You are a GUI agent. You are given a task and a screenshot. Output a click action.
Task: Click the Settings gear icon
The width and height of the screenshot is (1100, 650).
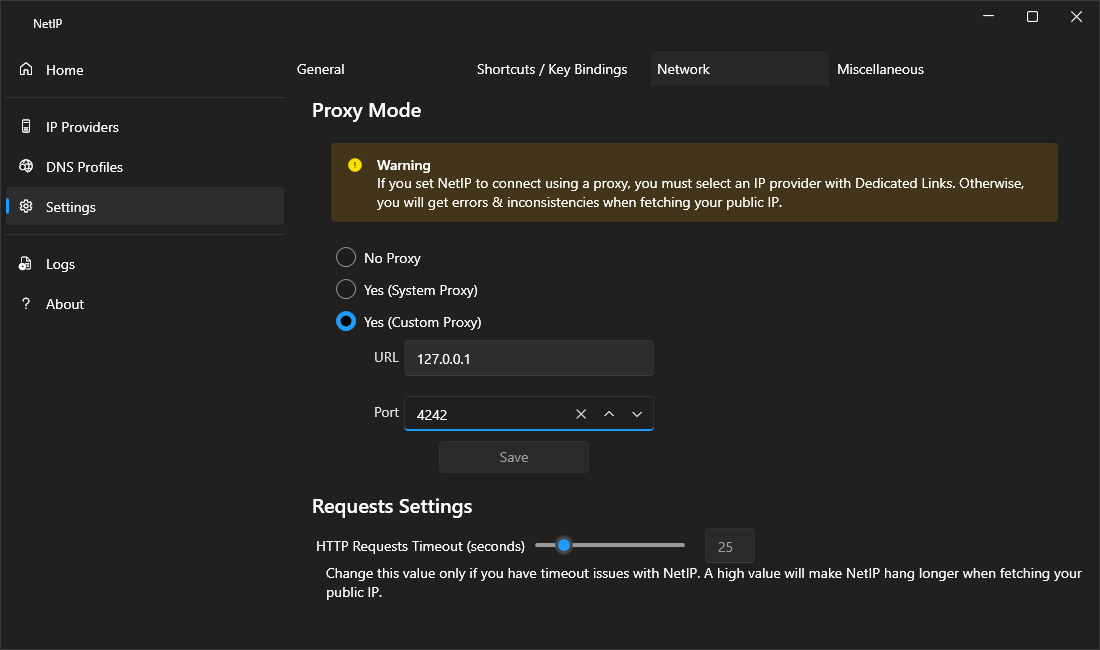tap(26, 206)
